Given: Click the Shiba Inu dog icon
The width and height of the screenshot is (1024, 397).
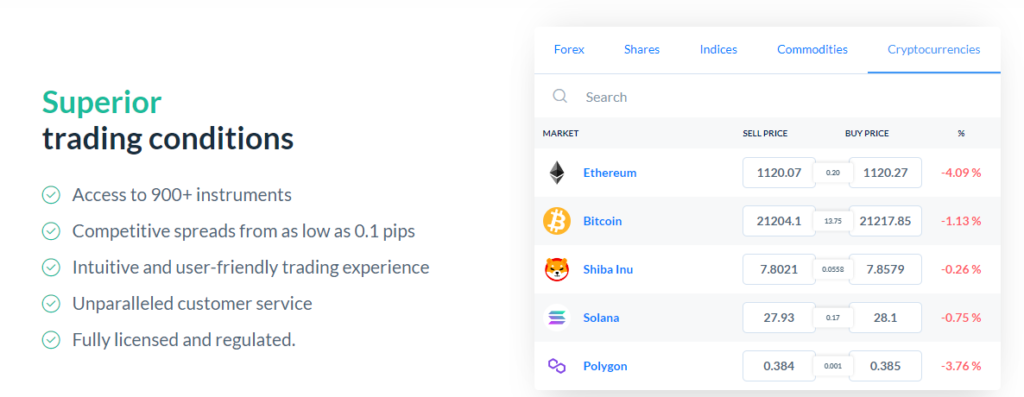Looking at the screenshot, I should click(556, 269).
